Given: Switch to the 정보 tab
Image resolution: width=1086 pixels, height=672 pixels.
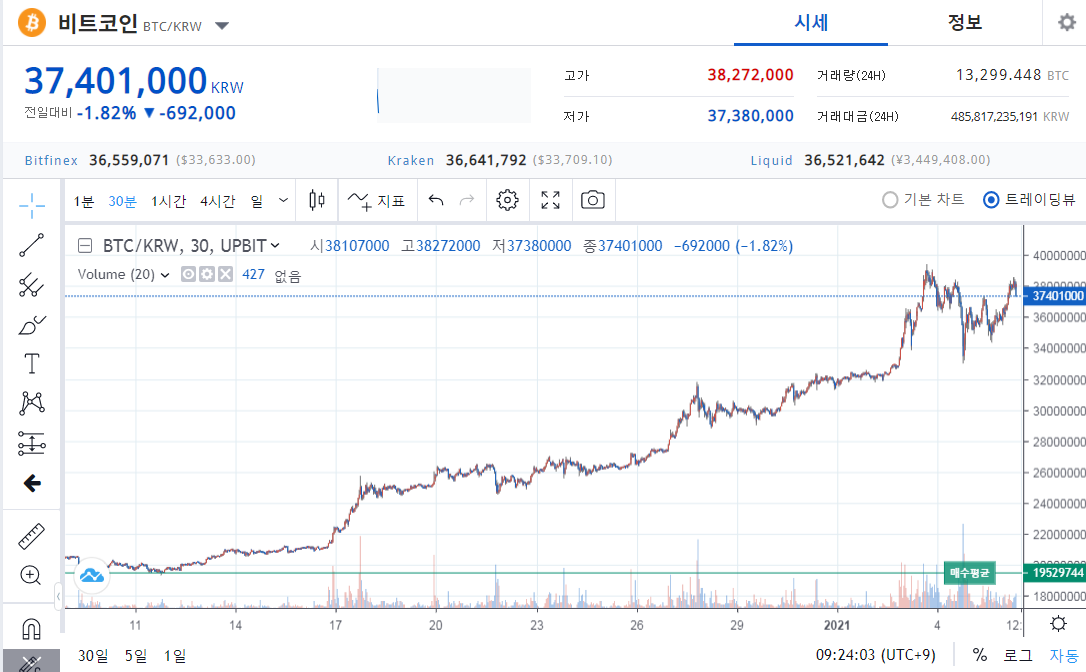Looking at the screenshot, I should [x=965, y=23].
